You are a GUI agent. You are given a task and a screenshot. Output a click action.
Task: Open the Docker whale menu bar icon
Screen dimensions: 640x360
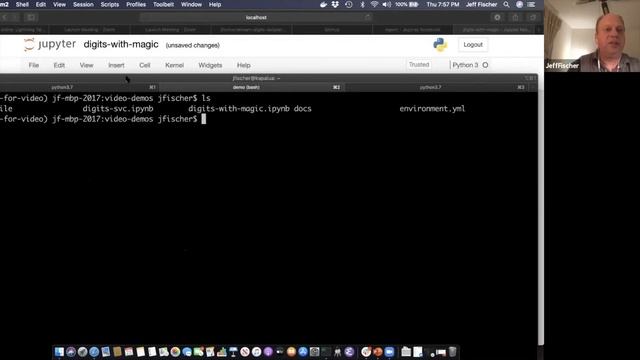(x=323, y=4)
